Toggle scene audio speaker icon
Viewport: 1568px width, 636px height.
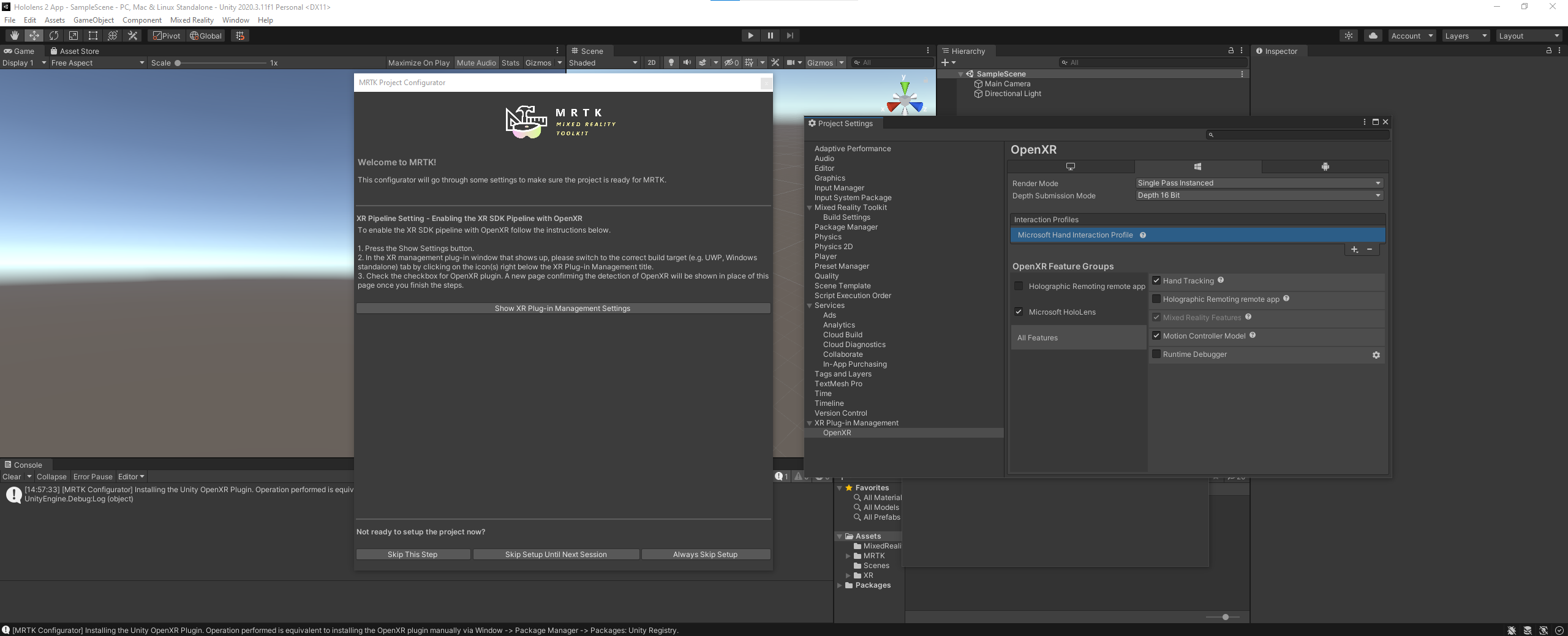[x=687, y=62]
